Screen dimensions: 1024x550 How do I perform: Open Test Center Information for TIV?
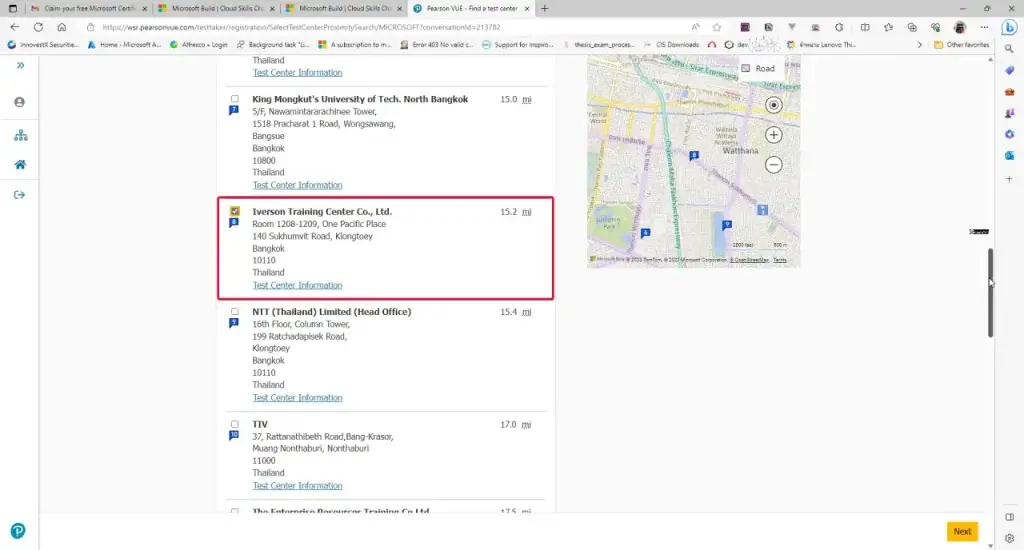[x=297, y=485]
